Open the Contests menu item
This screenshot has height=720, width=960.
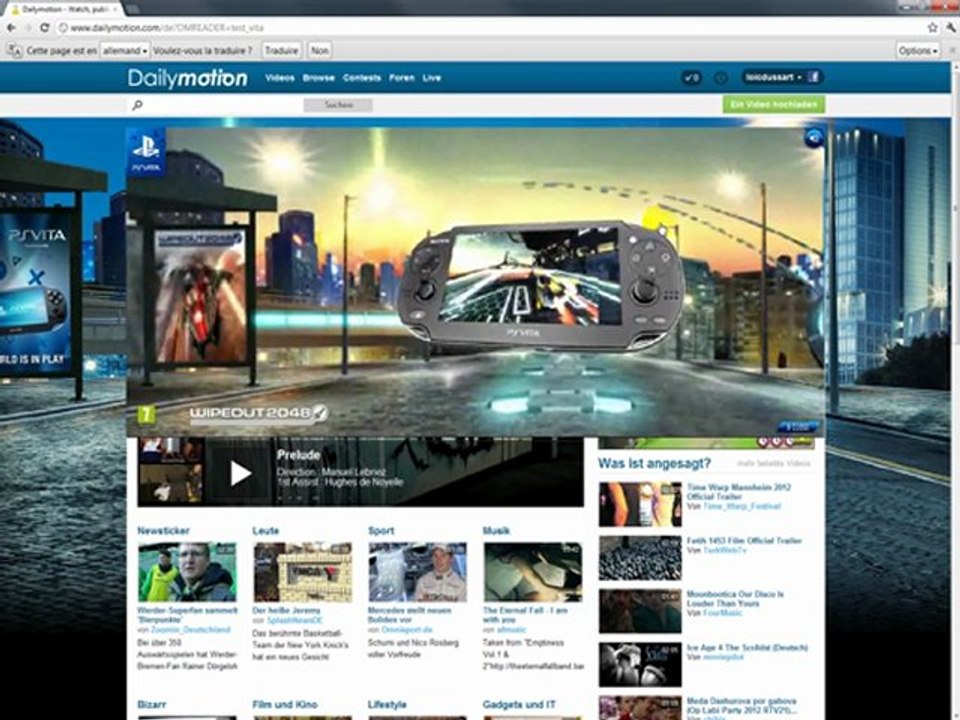pyautogui.click(x=362, y=78)
